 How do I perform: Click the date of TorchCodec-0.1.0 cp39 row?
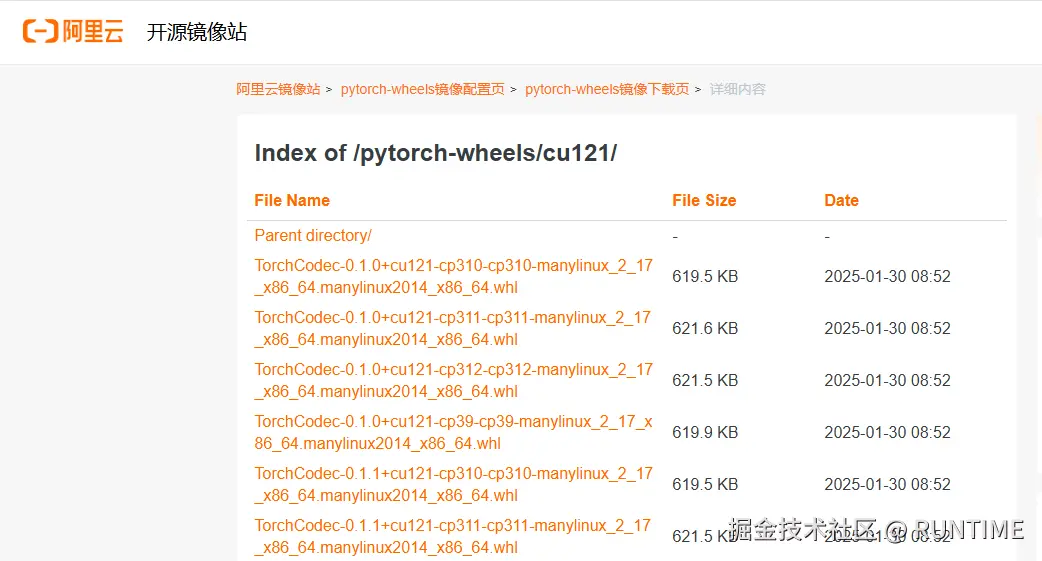click(887, 432)
